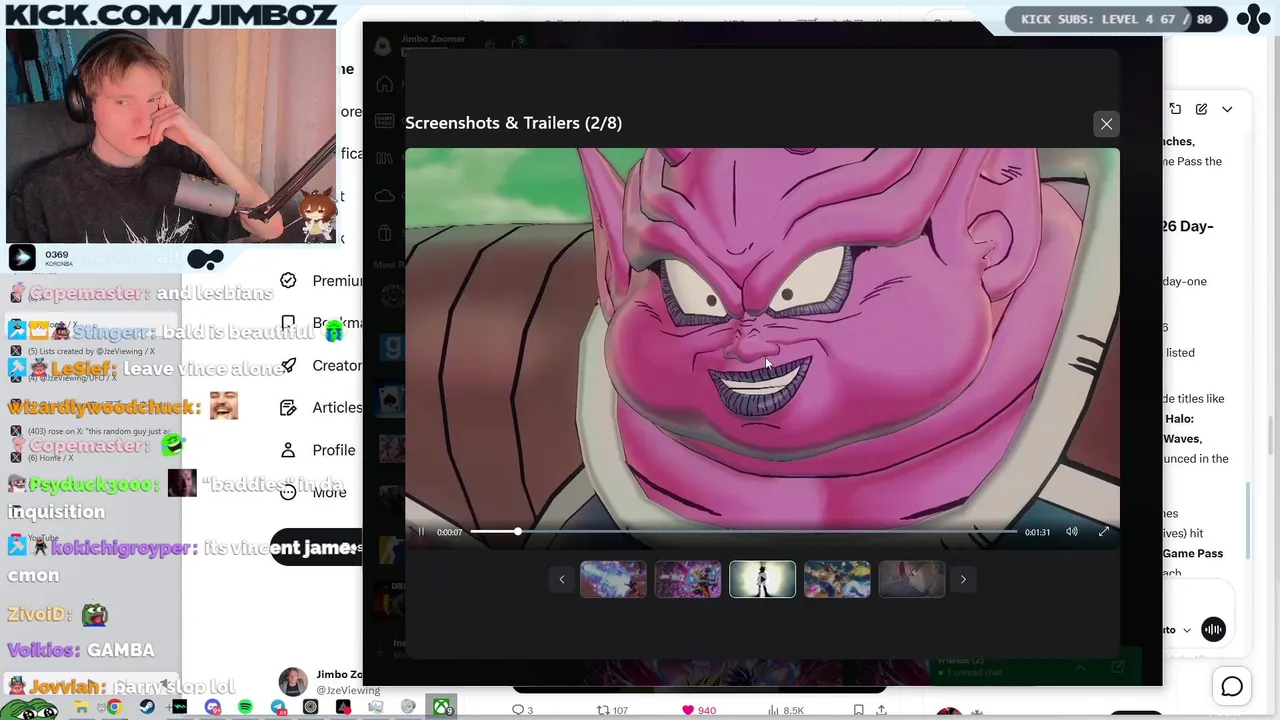Open the Auto mode dropdown in Grok
The image size is (1280, 720).
click(1176, 630)
